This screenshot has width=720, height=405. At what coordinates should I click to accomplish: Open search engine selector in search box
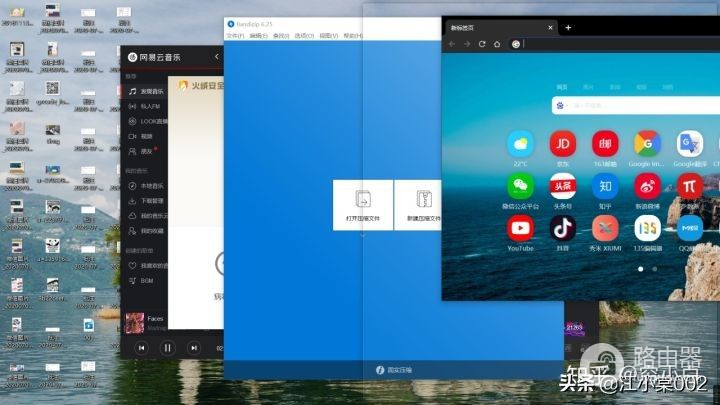[560, 106]
